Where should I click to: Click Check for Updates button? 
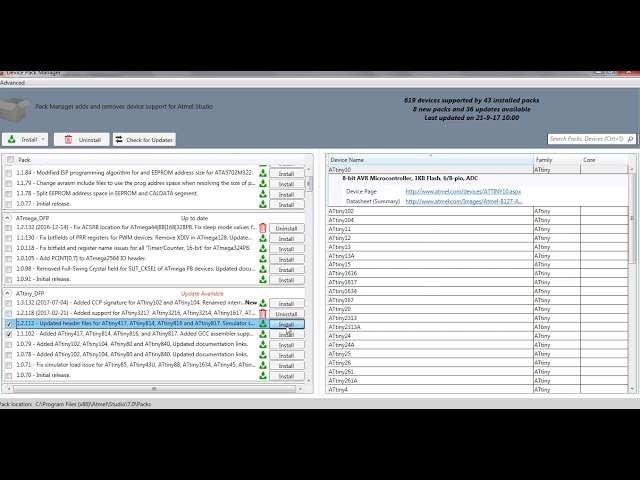pos(144,140)
